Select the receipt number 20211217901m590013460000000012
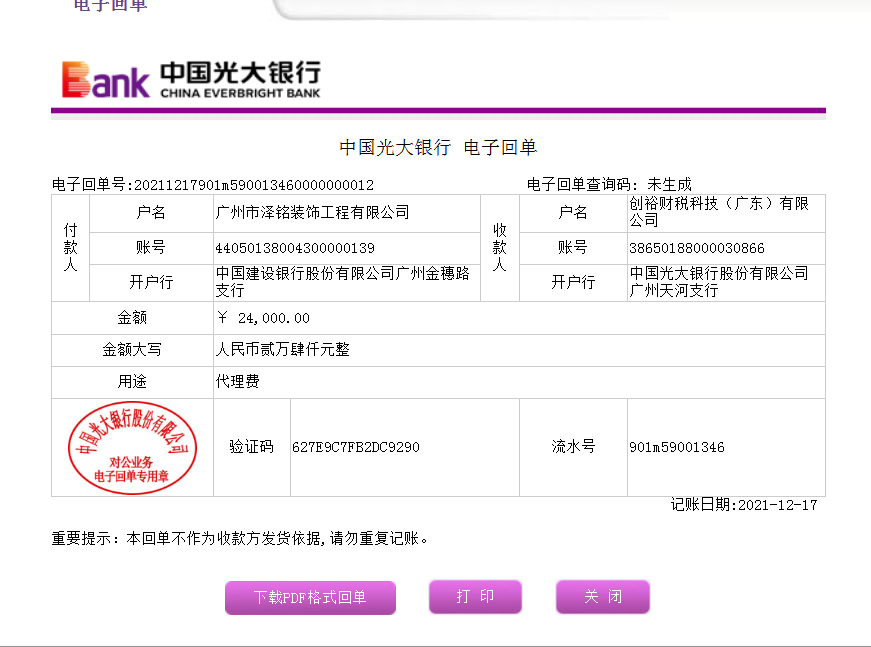 pyautogui.click(x=254, y=185)
